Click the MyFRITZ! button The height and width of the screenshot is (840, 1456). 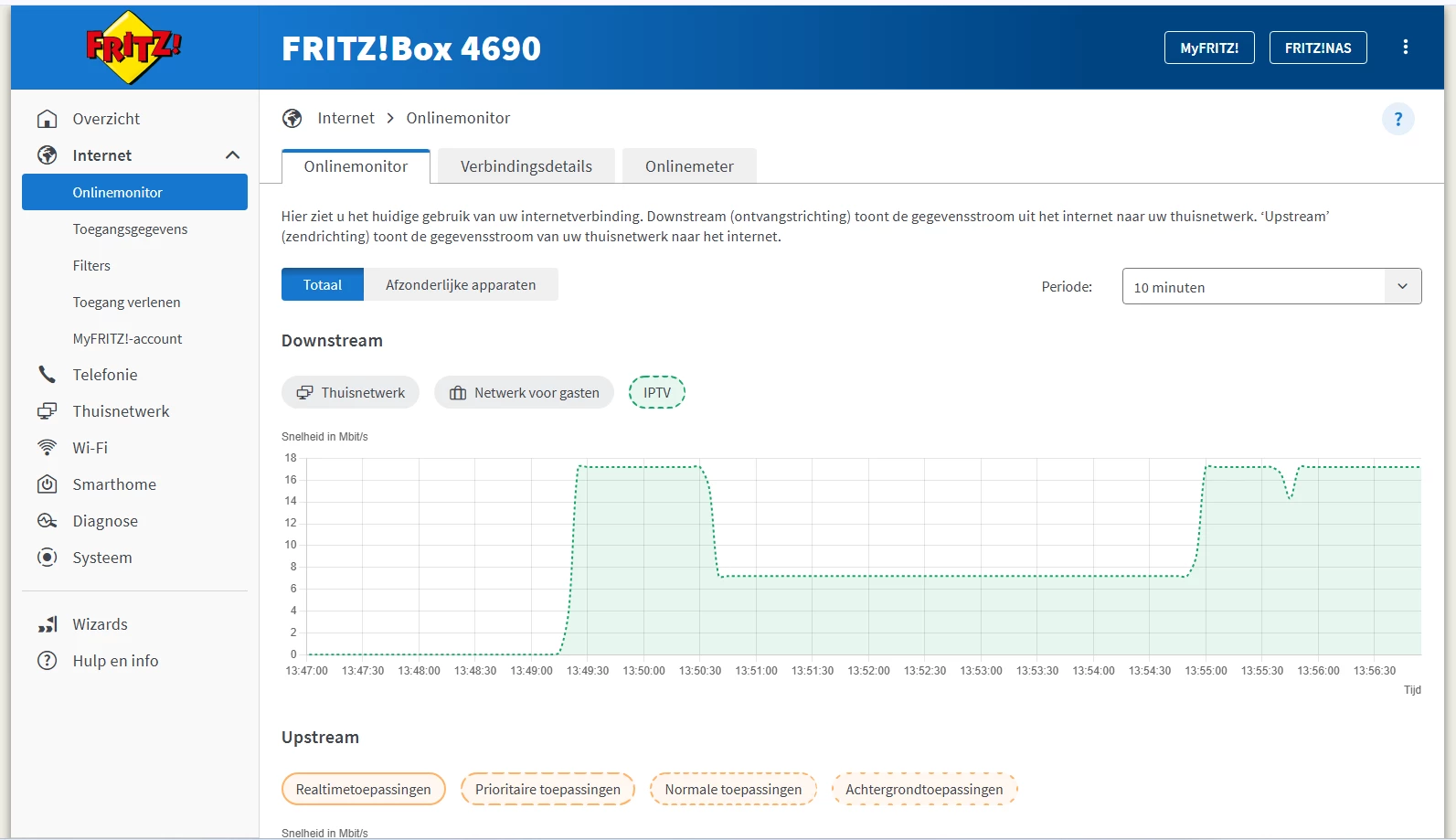pyautogui.click(x=1209, y=48)
